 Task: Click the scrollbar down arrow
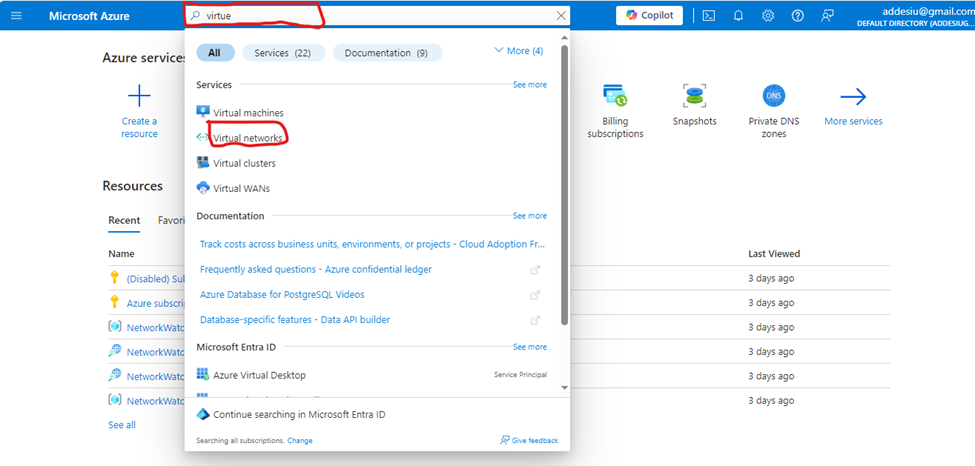tap(565, 387)
